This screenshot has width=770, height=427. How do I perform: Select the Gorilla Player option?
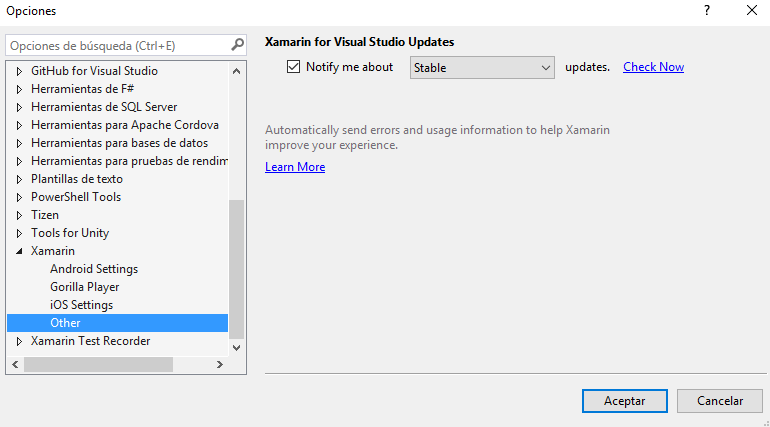85,287
